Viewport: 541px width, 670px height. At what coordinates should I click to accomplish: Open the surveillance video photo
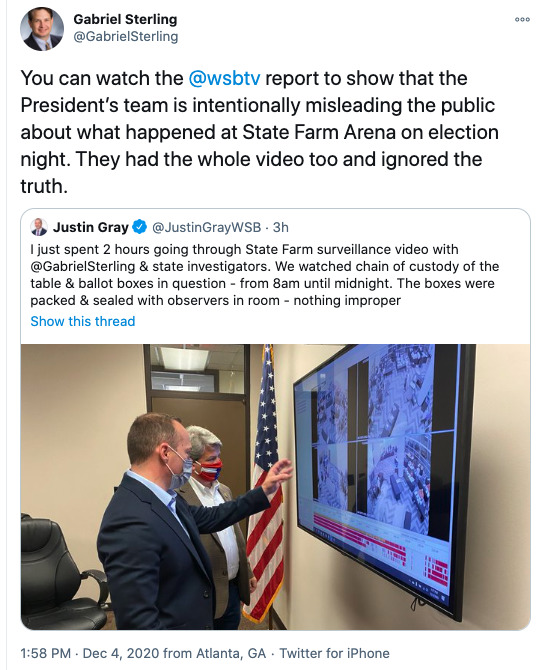276,487
